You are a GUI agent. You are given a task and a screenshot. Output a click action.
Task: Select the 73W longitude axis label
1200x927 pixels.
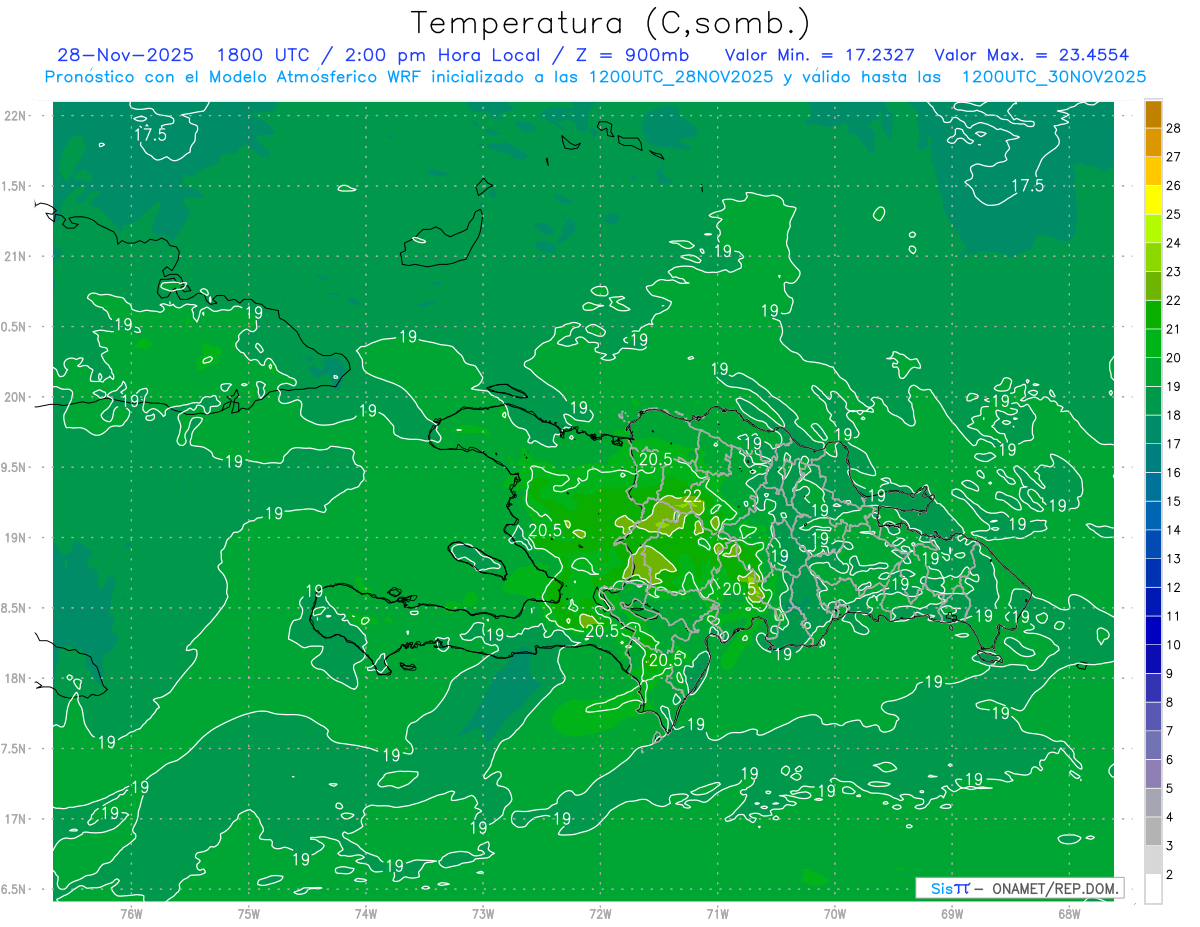coord(483,913)
